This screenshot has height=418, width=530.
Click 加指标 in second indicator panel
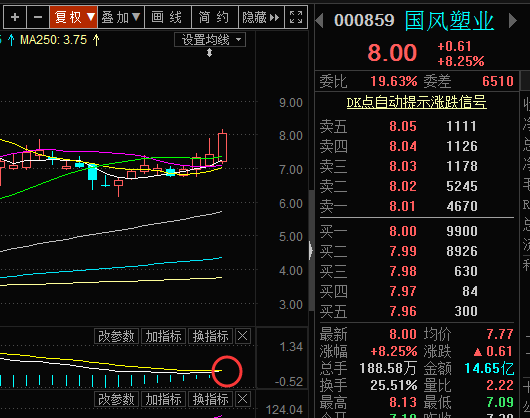click(163, 399)
